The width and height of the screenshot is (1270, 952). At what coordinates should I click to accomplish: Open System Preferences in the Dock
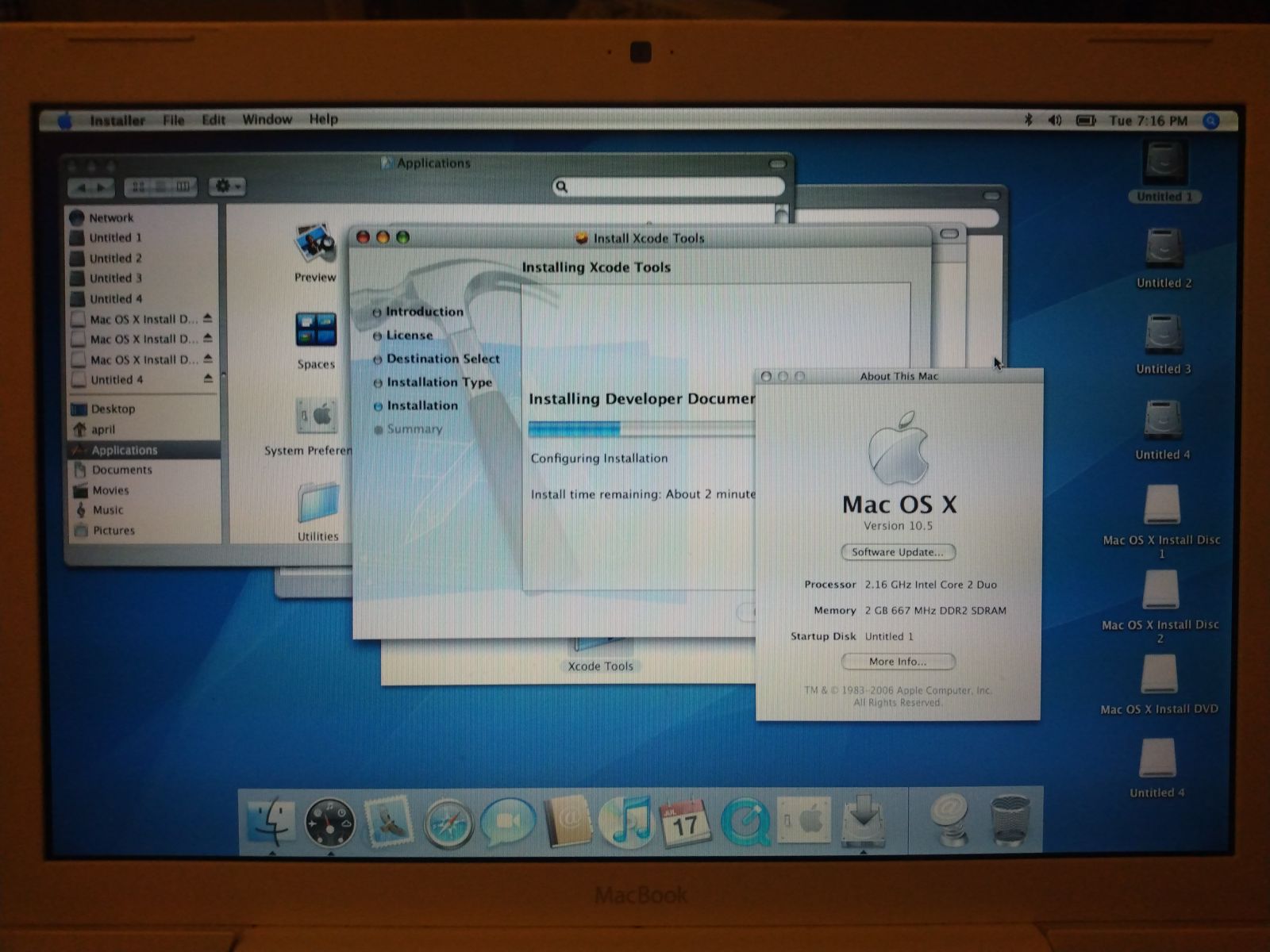[x=803, y=821]
